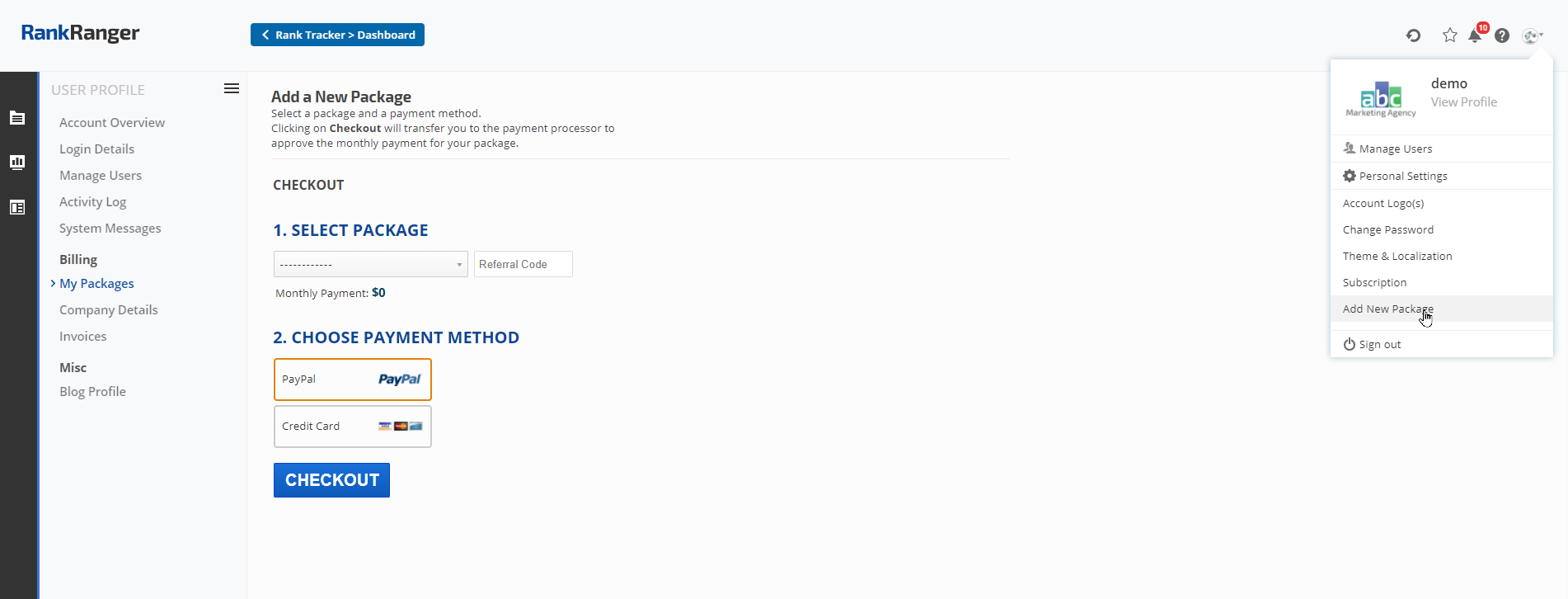Screen dimensions: 1568x599
Task: Open the notifications bell
Action: [1475, 35]
